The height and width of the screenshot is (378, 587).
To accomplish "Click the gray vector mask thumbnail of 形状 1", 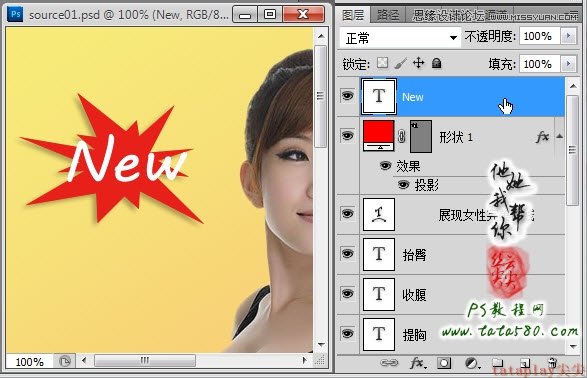I will point(421,136).
